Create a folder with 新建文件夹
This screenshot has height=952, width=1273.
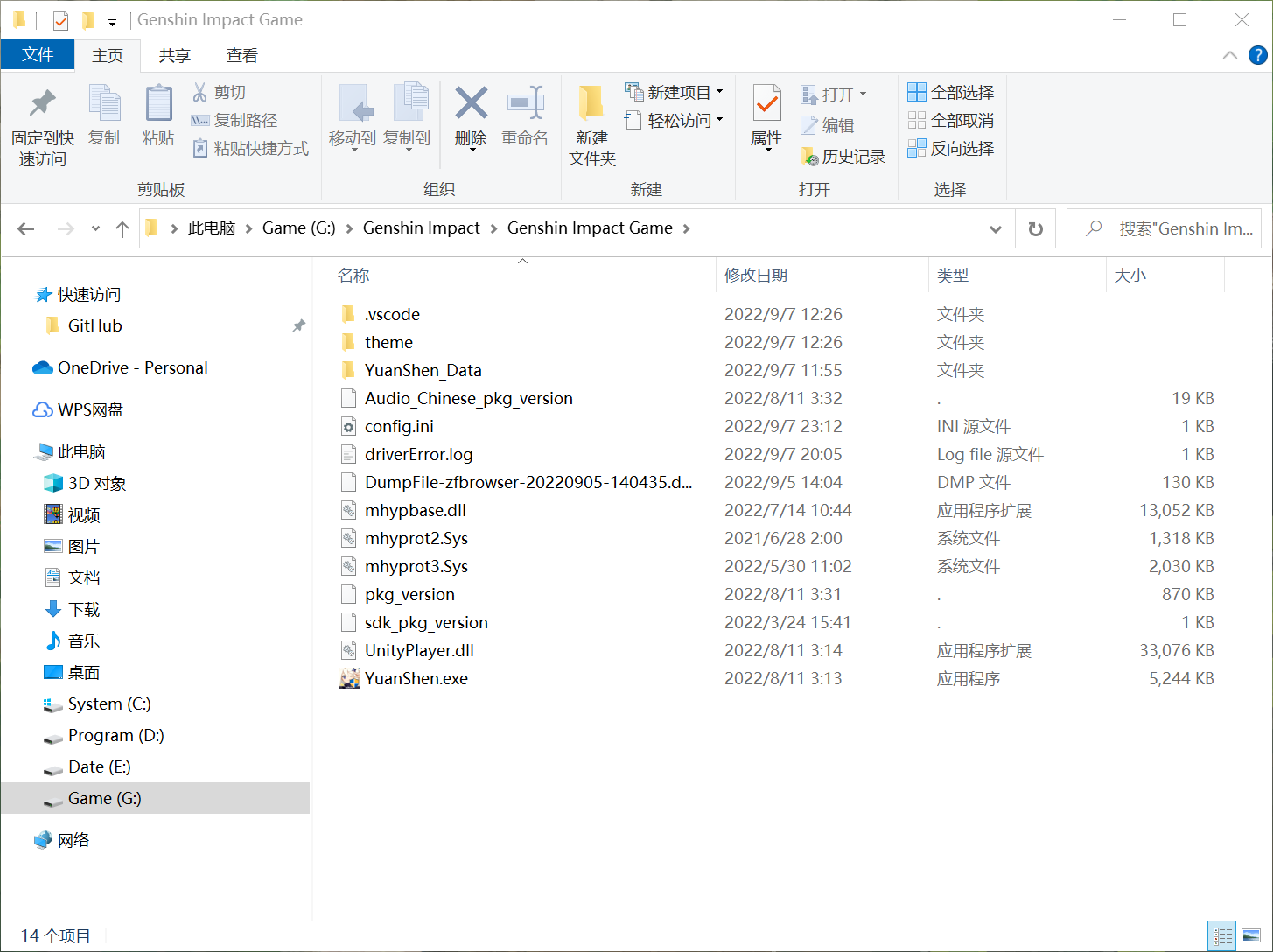pyautogui.click(x=592, y=124)
